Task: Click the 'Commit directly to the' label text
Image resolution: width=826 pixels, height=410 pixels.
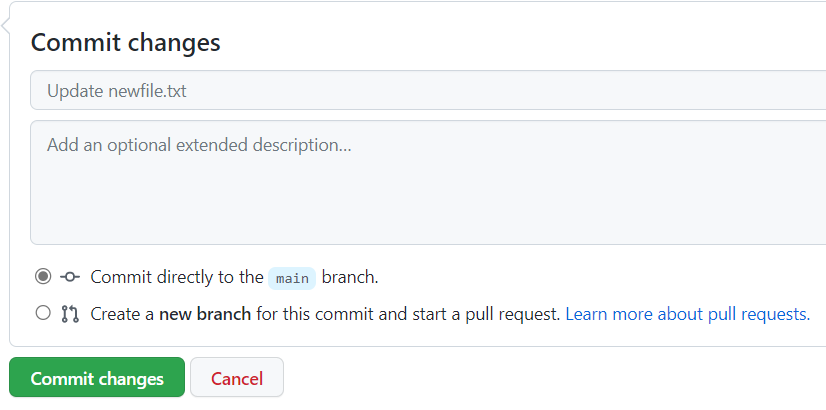Action: pyautogui.click(x=176, y=277)
